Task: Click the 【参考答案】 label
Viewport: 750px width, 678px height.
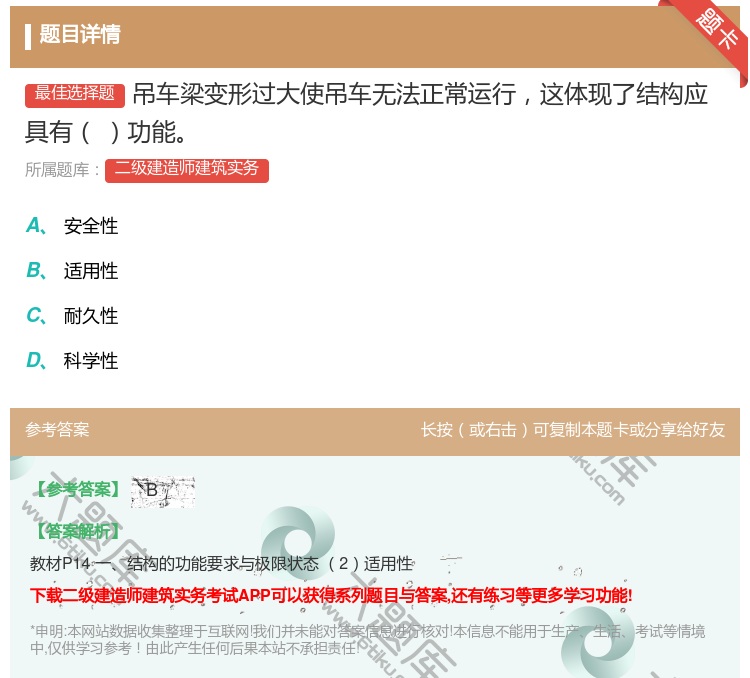Action: (x=78, y=489)
